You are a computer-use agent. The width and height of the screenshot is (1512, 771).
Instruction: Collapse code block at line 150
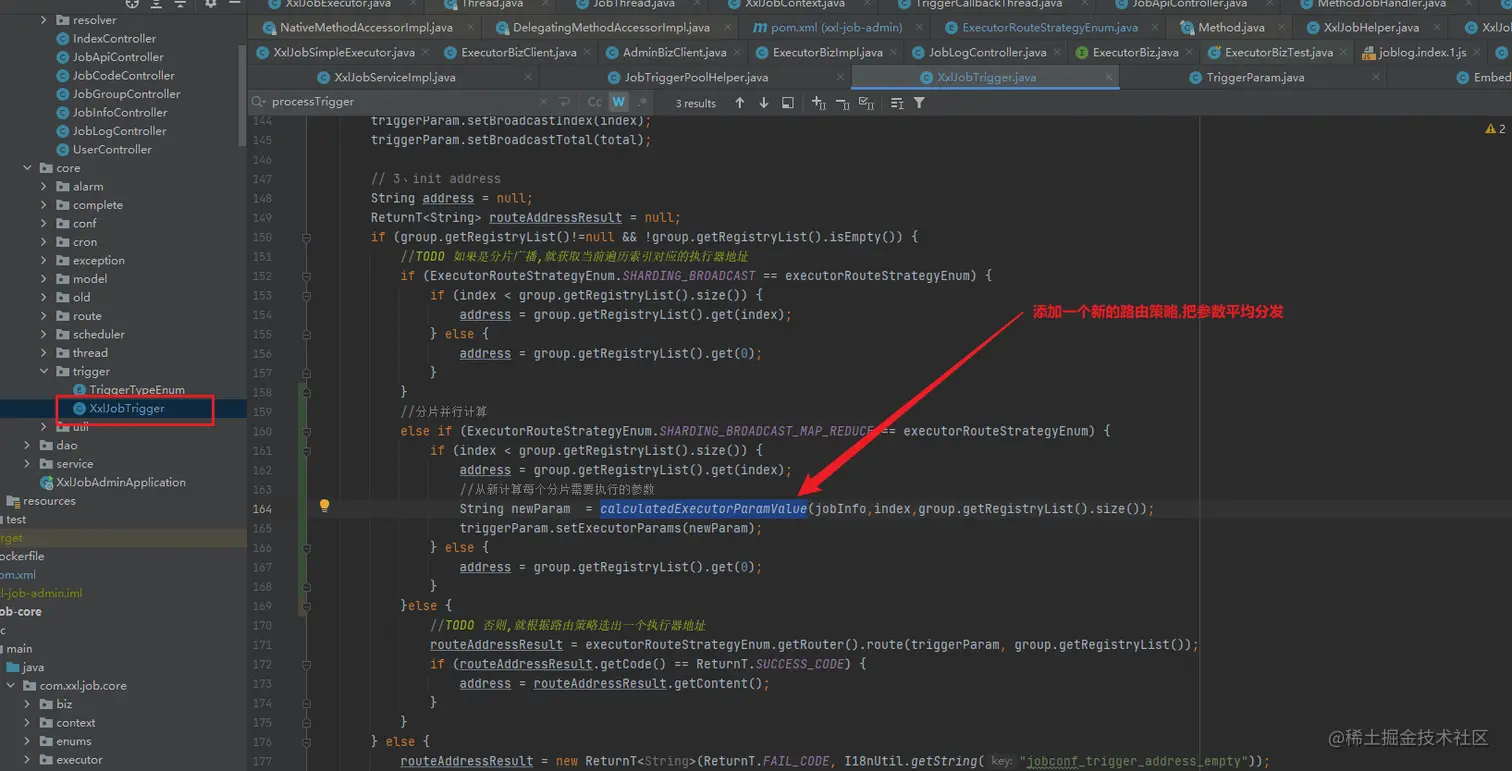click(306, 237)
